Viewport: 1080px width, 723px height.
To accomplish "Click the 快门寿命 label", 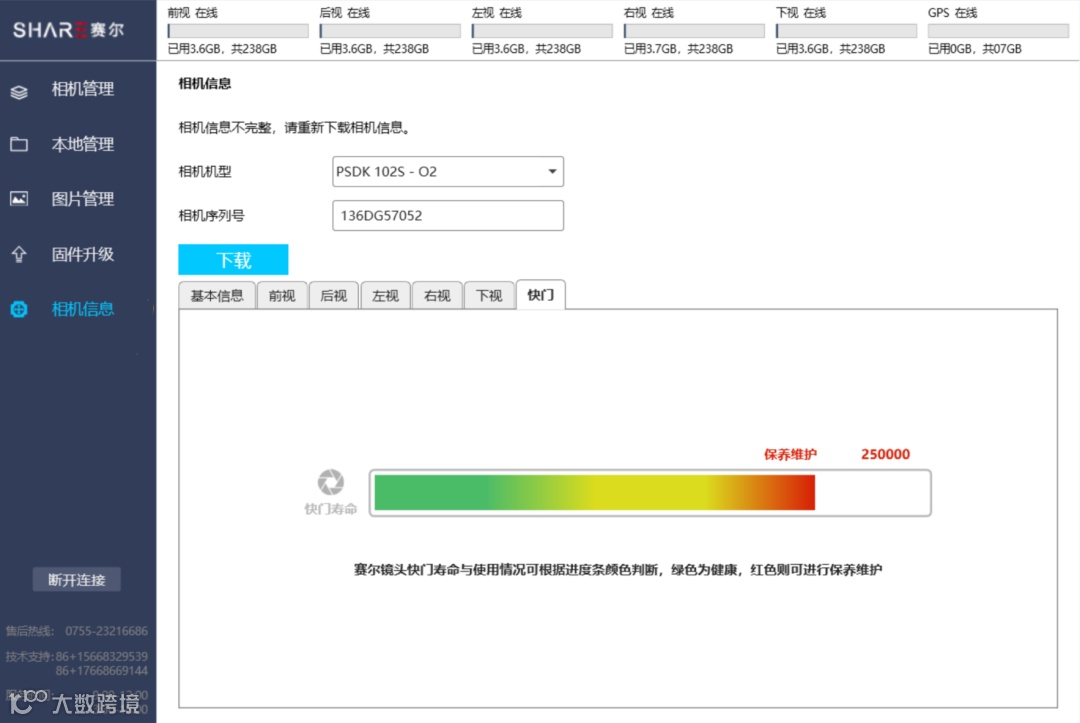I will coord(331,509).
